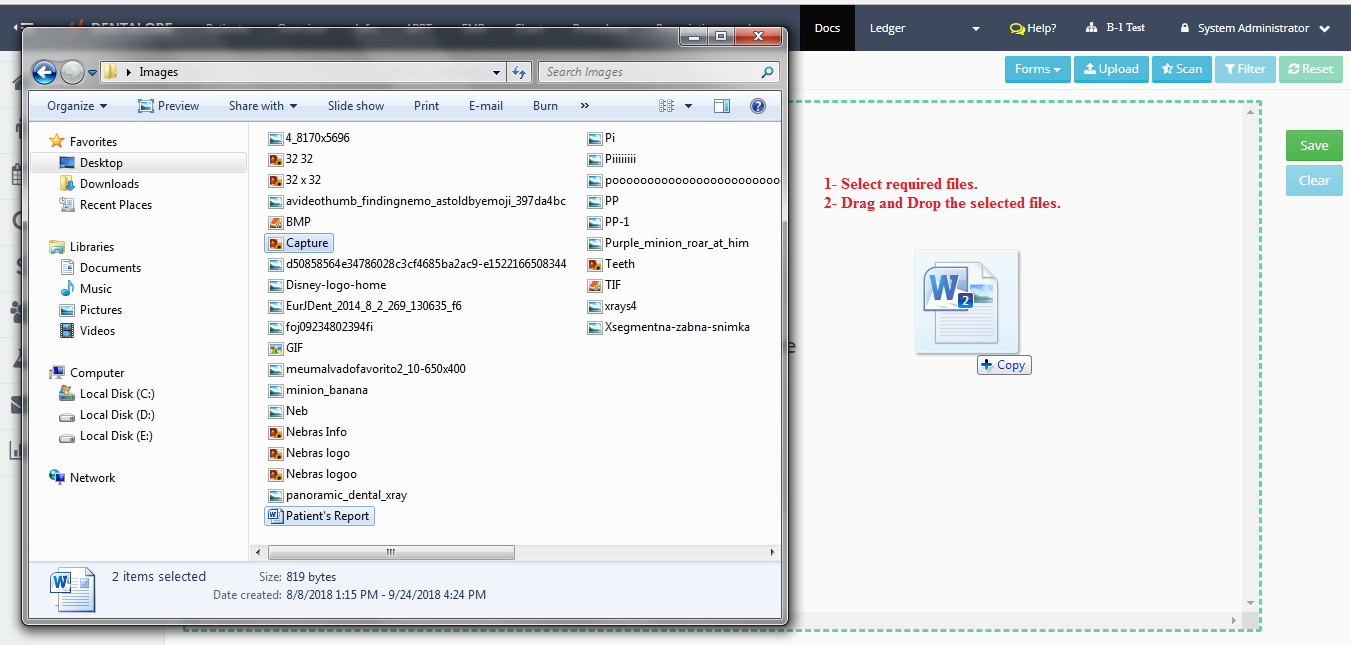Click Slide show in Explorer toolbar

point(355,106)
